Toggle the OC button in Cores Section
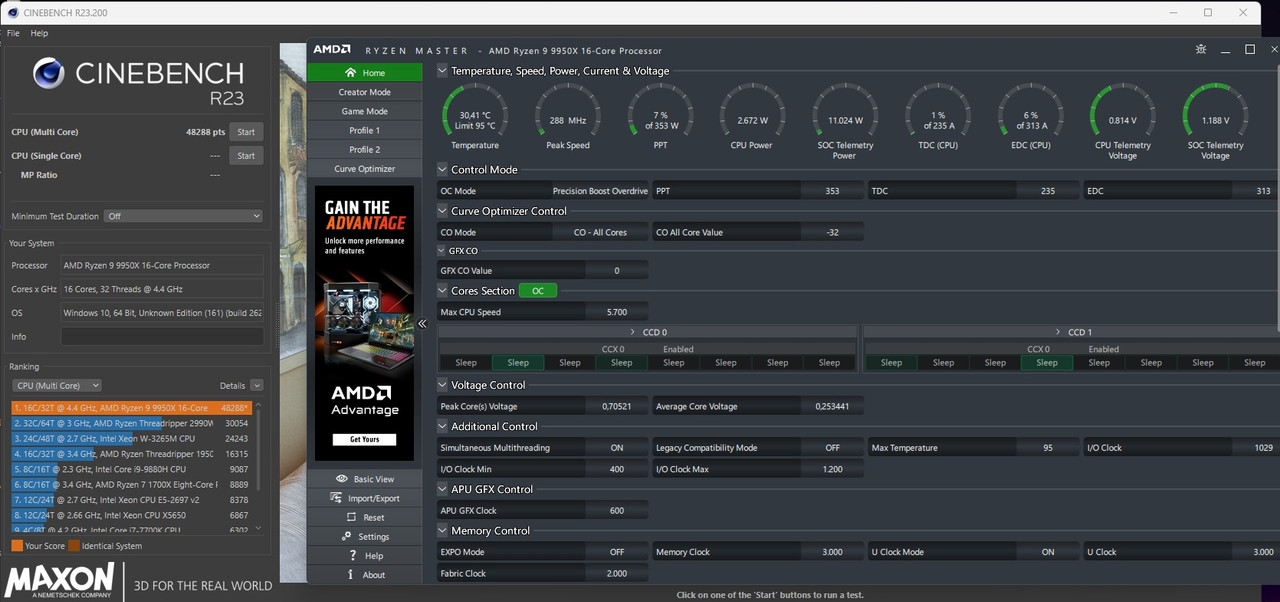 pyautogui.click(x=538, y=291)
